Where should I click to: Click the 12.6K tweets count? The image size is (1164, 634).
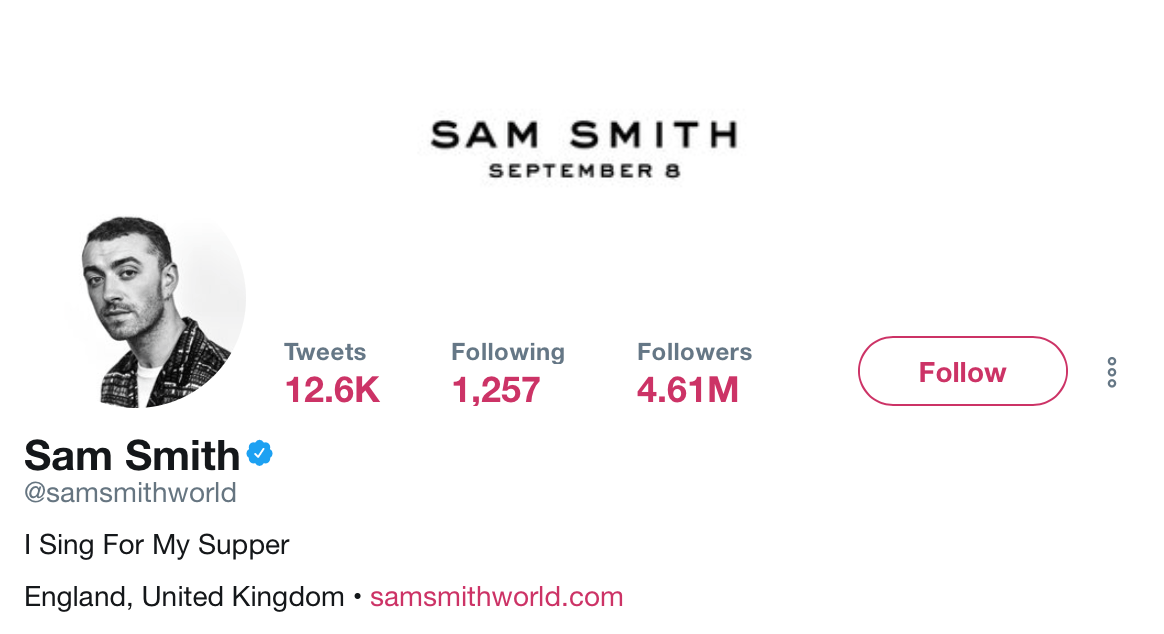pos(332,389)
